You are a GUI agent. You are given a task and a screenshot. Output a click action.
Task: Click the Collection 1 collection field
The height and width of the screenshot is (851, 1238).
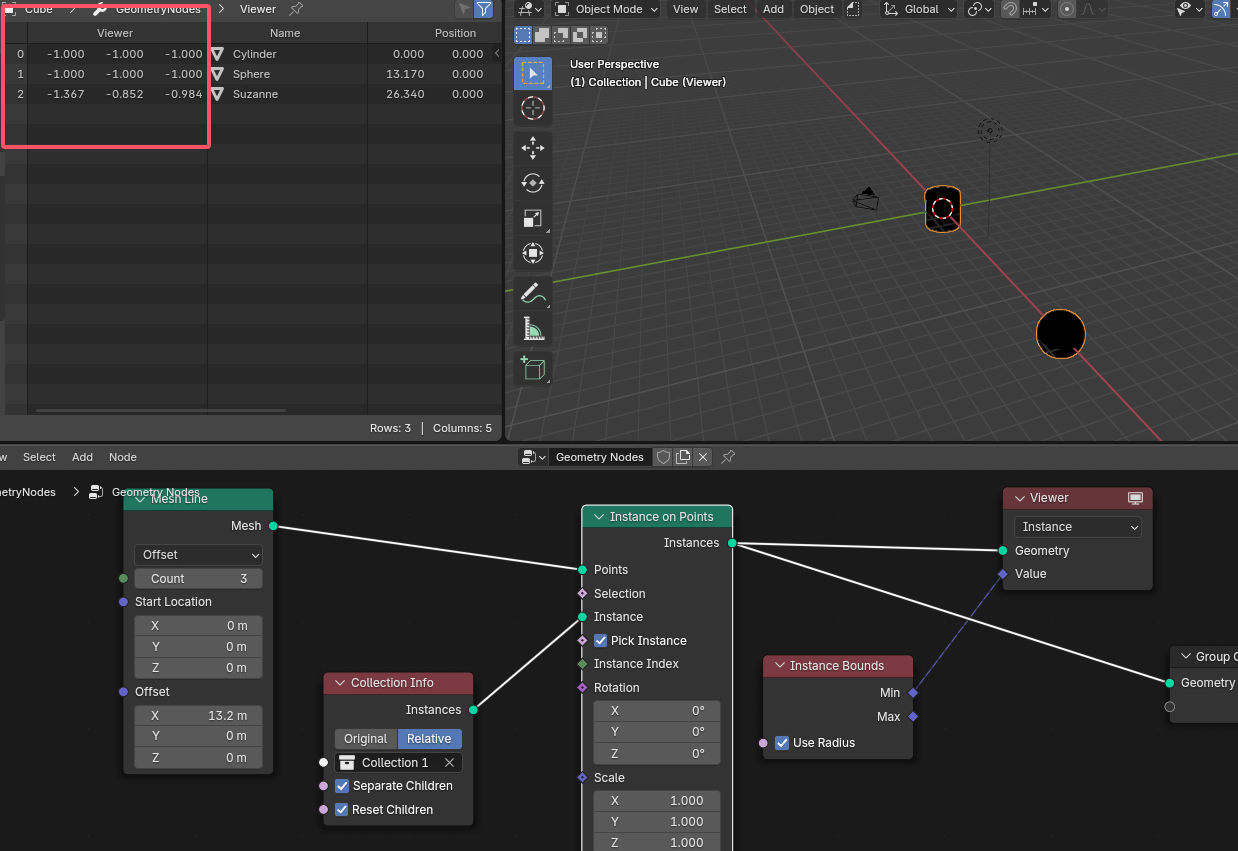coord(398,763)
